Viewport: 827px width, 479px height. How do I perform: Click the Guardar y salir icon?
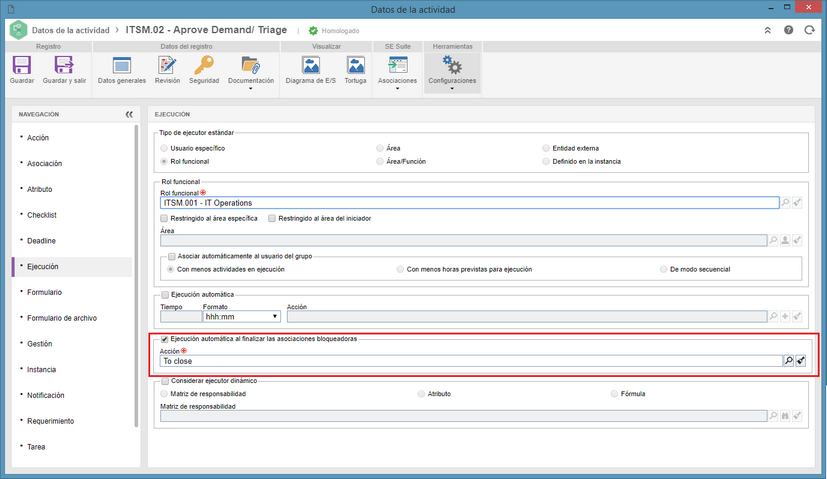click(x=64, y=65)
